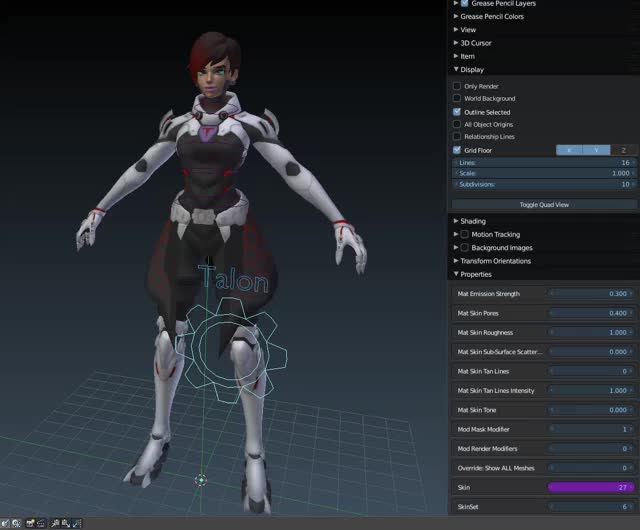The image size is (640, 530).
Task: Click the Mat Skin Tan Lines Intensity slider
Action: (x=591, y=390)
